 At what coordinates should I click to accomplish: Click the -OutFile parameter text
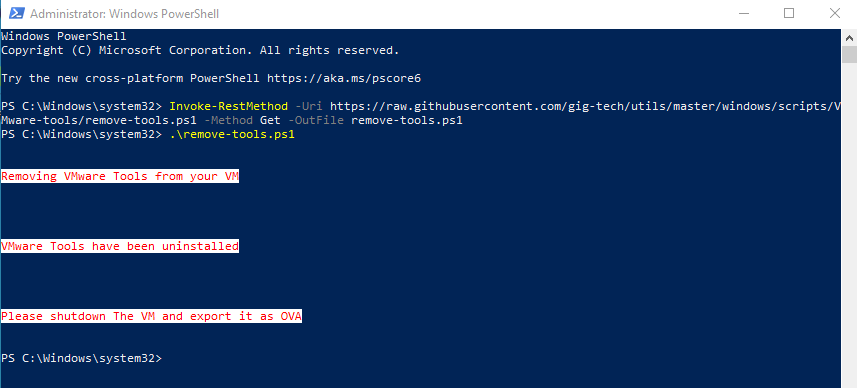click(316, 120)
